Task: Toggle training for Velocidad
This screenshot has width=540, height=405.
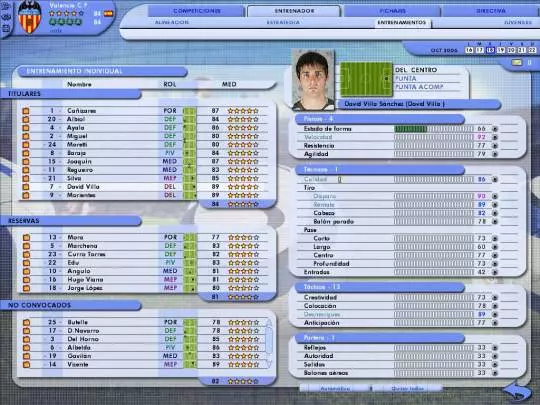Action: pyautogui.click(x=495, y=137)
